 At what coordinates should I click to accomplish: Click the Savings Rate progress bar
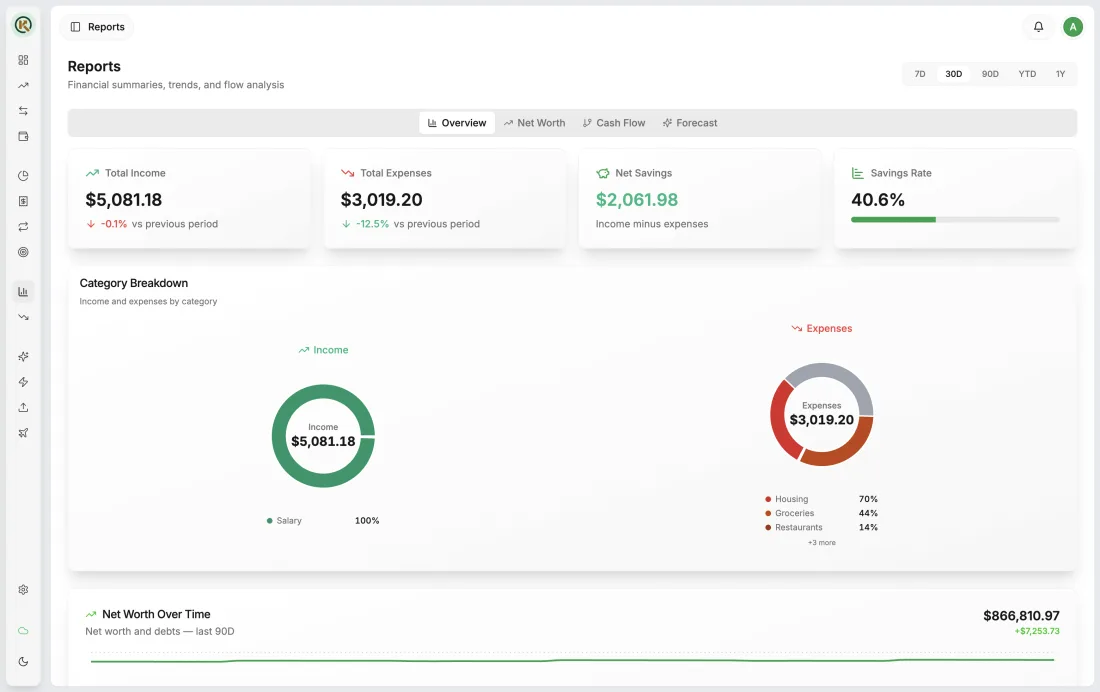point(955,220)
